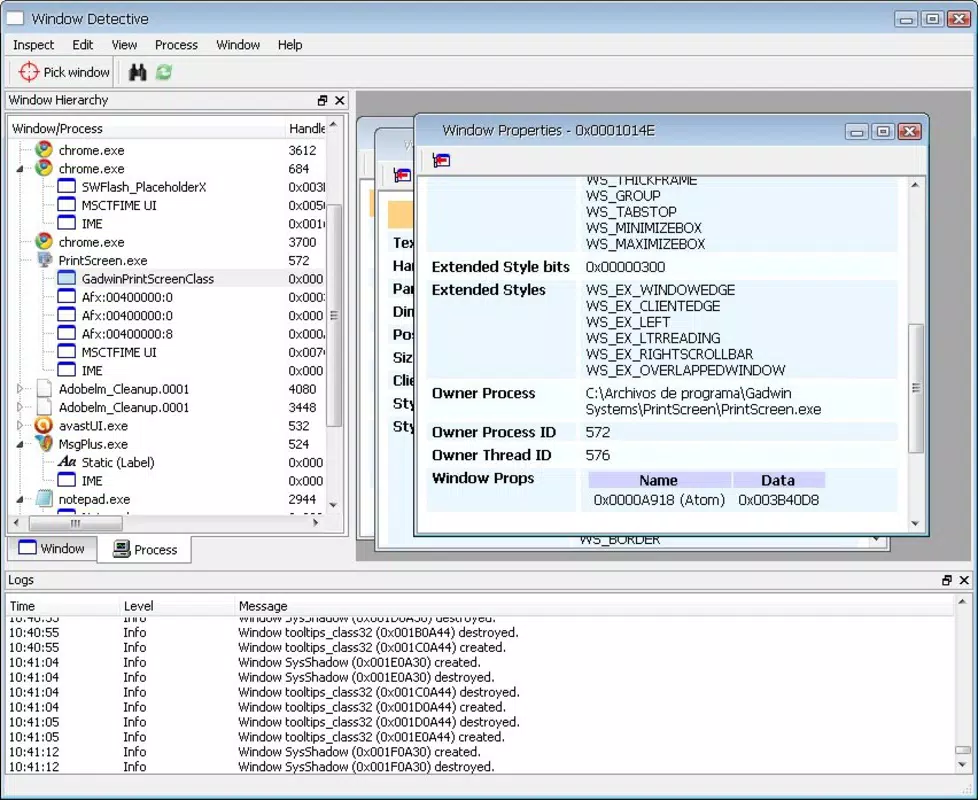Float the Window Hierarchy panel
This screenshot has height=800, width=978.
coord(322,100)
